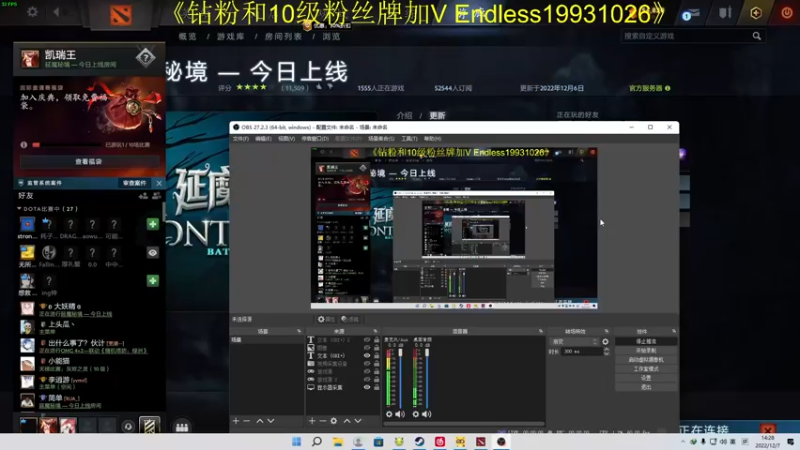This screenshot has width=800, height=450.
Task: Open the OBS transition type dropdown
Action: pyautogui.click(x=574, y=342)
